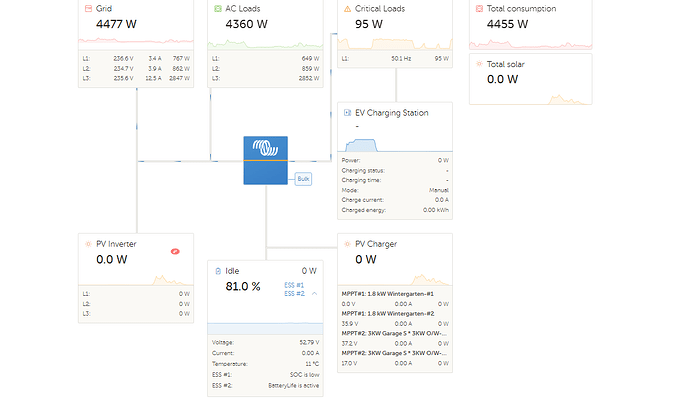Click the Total solar sparkline graph
This screenshot has width=690, height=400.
point(531,99)
